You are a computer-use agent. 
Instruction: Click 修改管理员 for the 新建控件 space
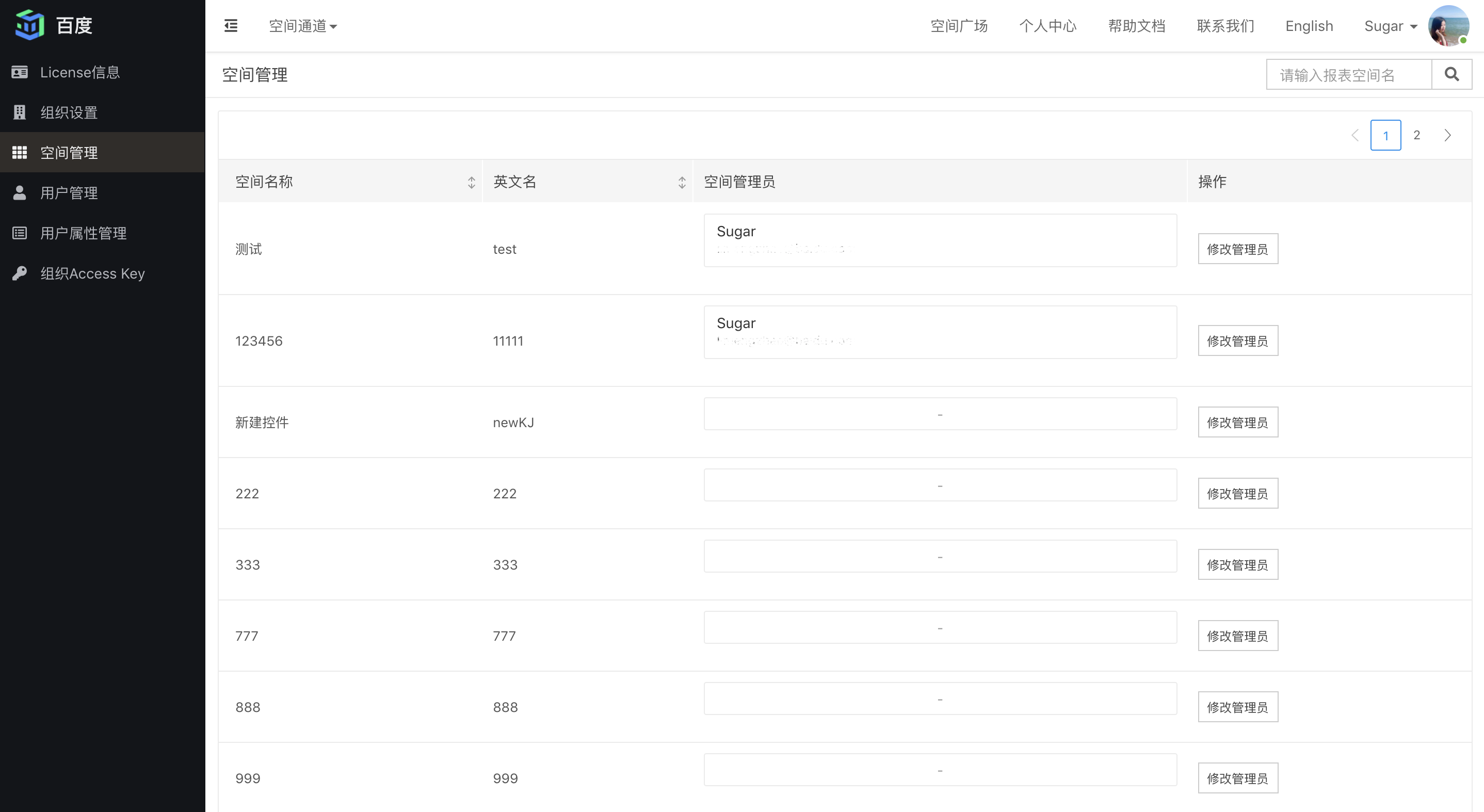pos(1237,422)
